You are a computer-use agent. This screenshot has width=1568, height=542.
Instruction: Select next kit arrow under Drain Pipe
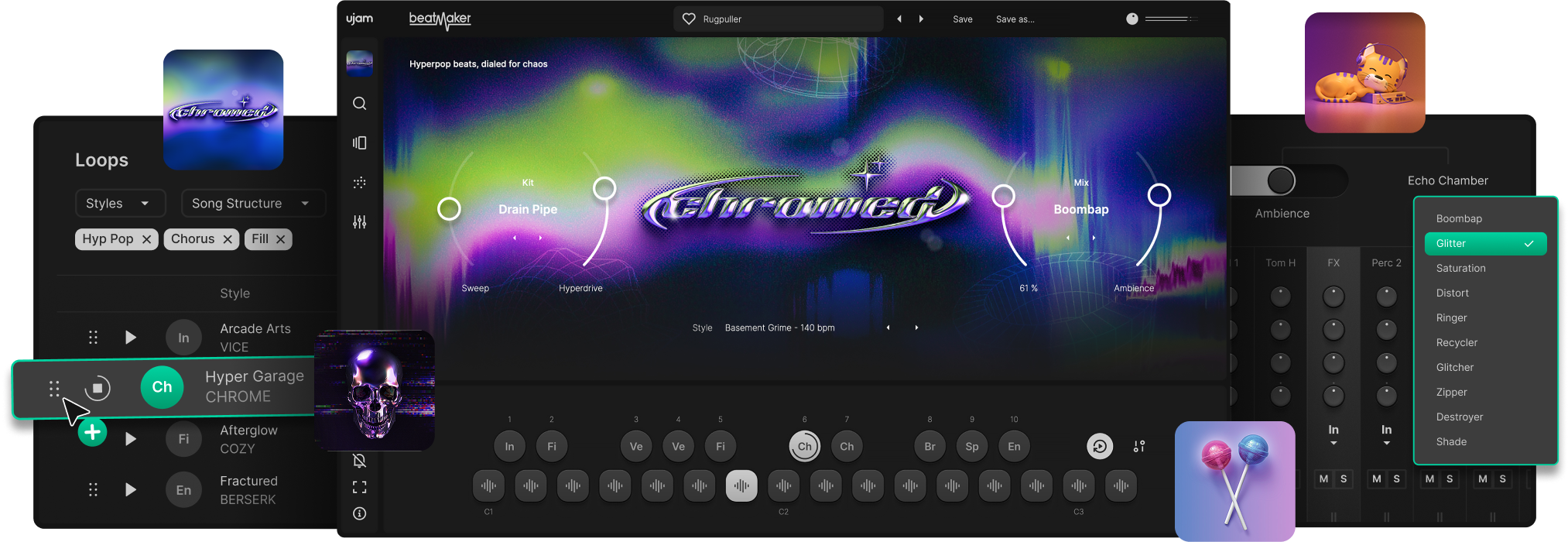pyautogui.click(x=540, y=238)
